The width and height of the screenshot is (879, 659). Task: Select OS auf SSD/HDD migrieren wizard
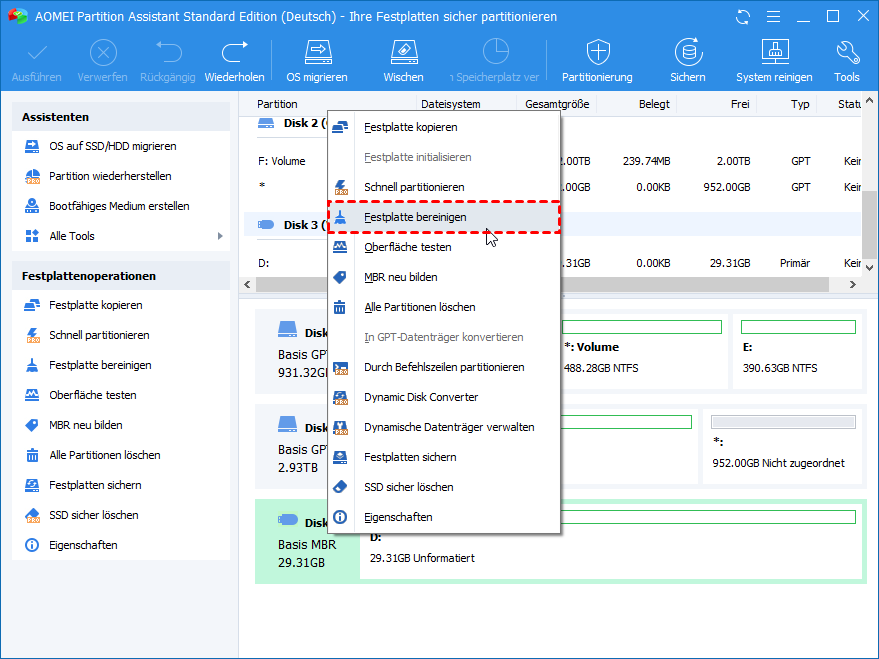pyautogui.click(x=112, y=146)
